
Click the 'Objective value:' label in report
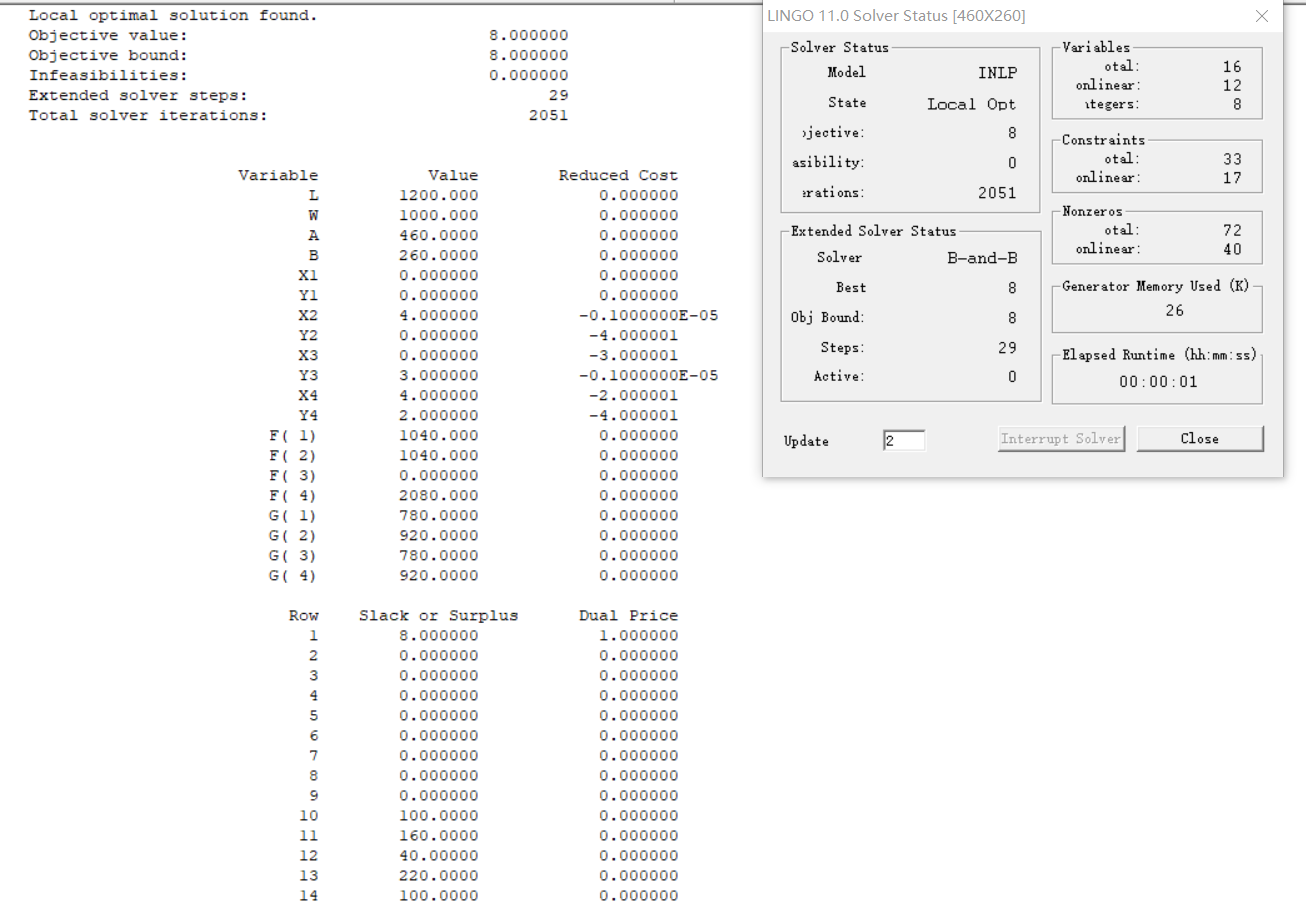click(x=108, y=36)
